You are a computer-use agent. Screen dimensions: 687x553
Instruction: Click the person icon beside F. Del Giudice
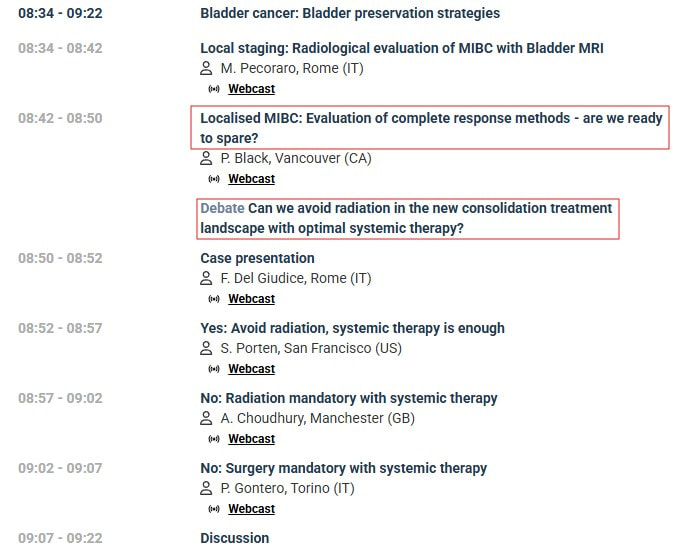point(206,278)
